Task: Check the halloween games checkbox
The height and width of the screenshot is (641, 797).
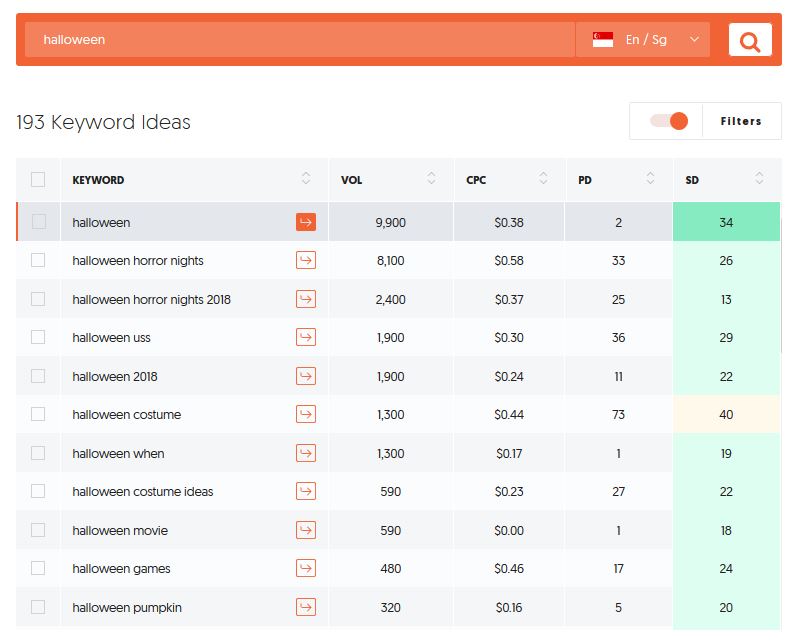Action: point(38,568)
